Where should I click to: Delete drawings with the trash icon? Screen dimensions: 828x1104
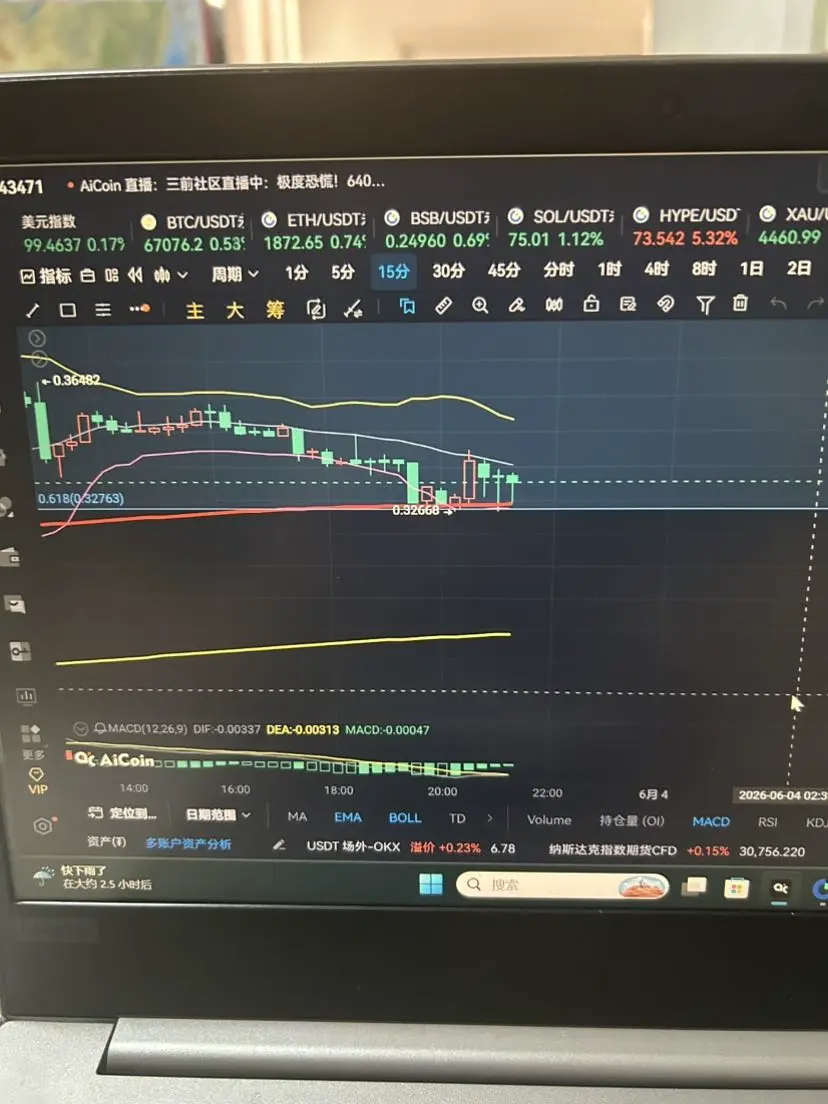pos(740,303)
